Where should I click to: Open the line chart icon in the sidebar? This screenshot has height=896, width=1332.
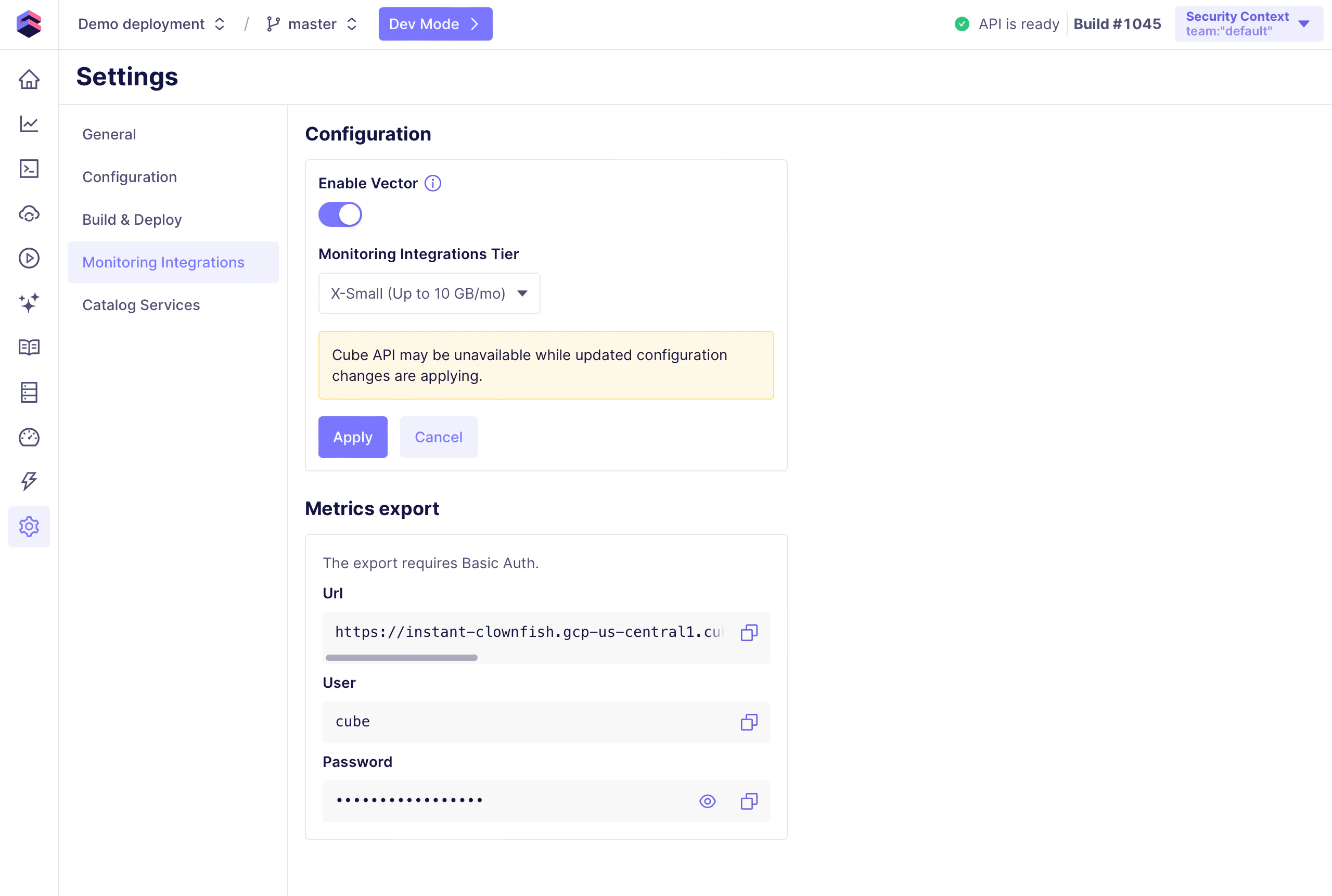(29, 124)
